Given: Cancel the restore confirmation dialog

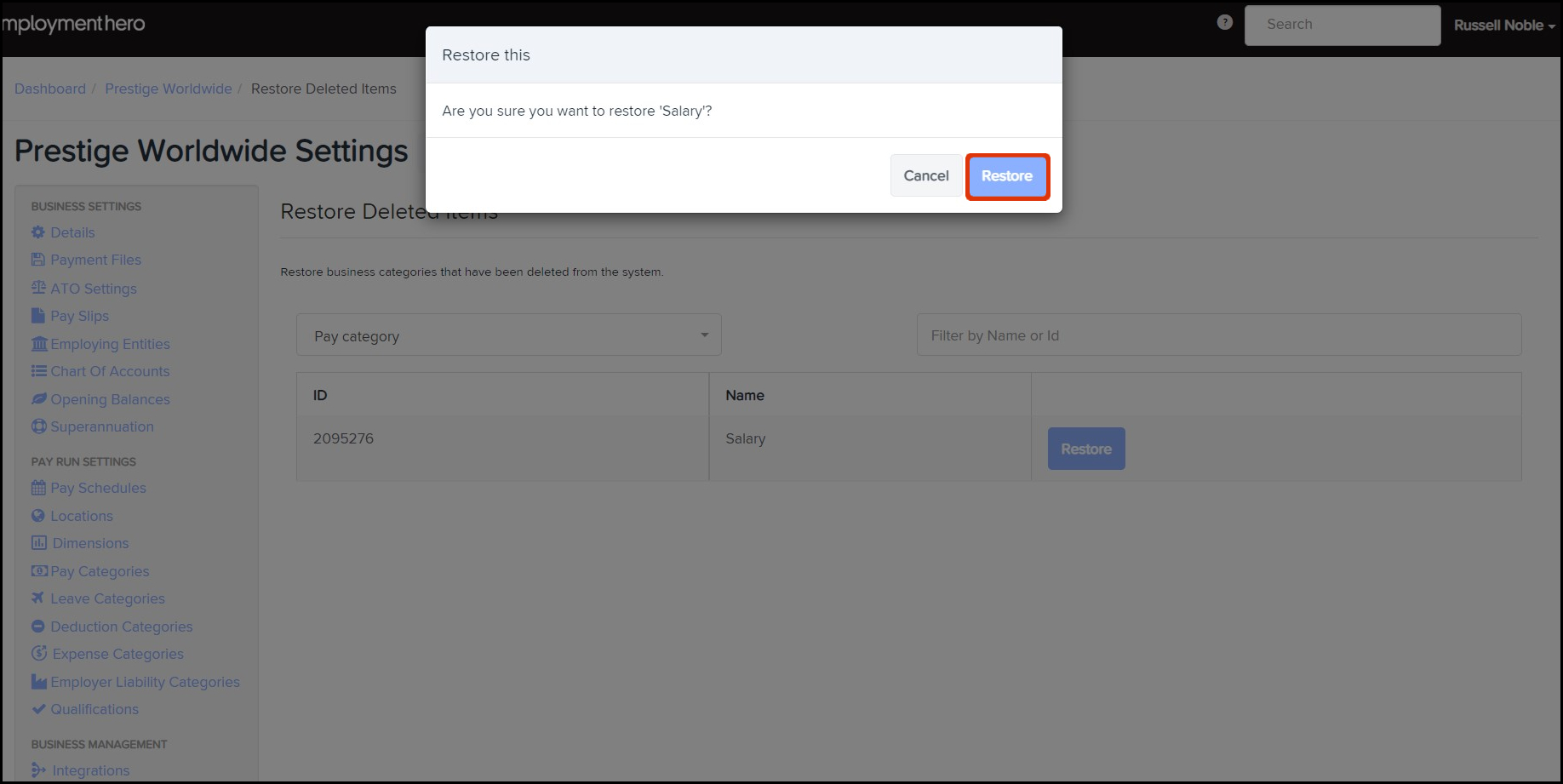Looking at the screenshot, I should tap(925, 175).
